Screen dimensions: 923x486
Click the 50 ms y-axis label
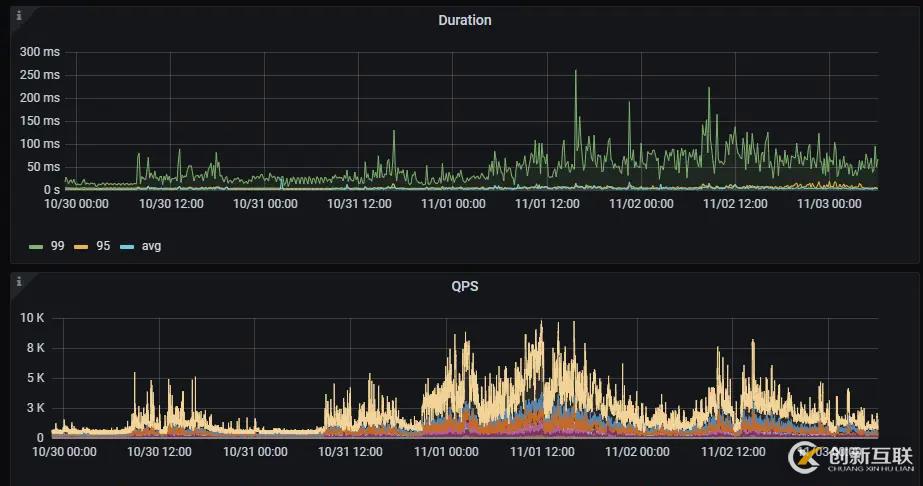coord(44,167)
